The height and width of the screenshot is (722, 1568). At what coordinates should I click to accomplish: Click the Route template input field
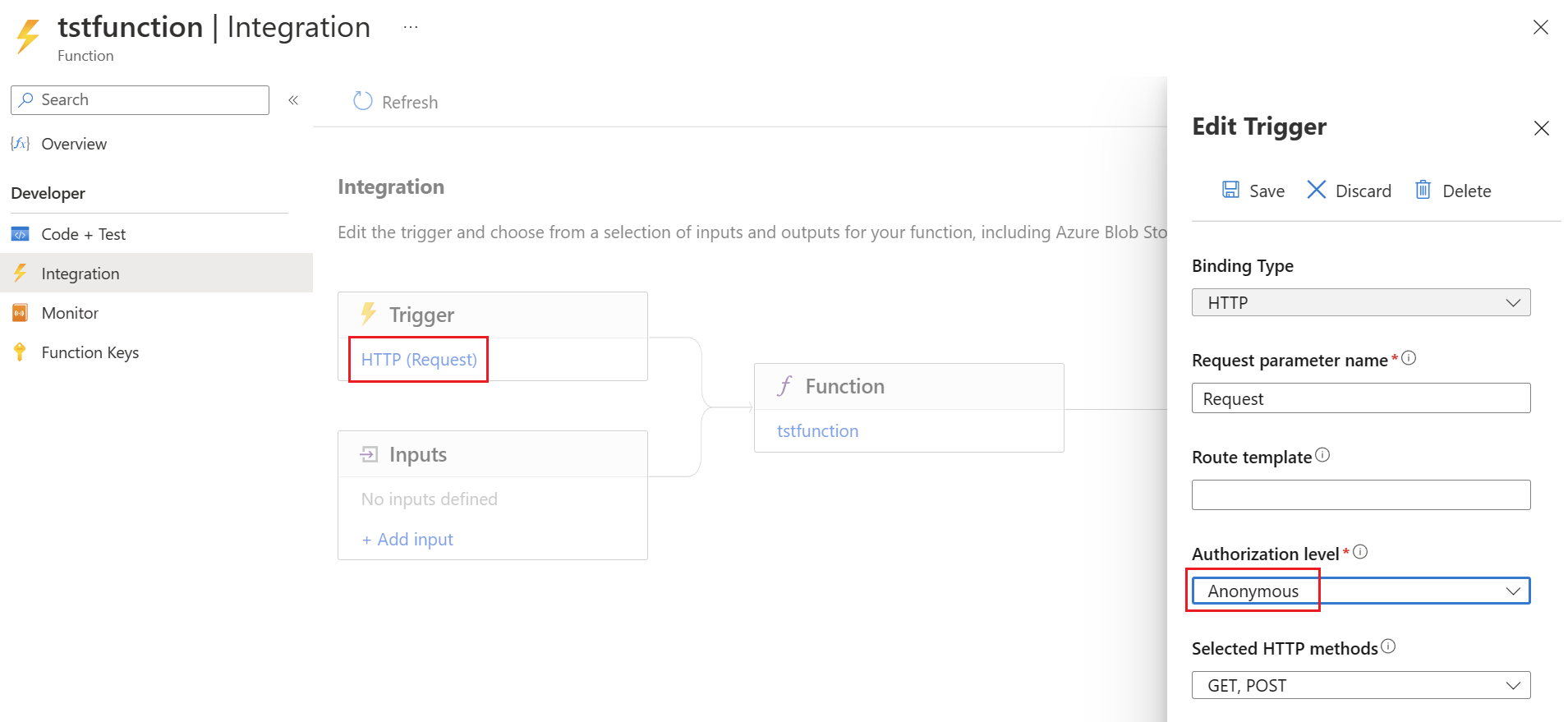click(1361, 495)
